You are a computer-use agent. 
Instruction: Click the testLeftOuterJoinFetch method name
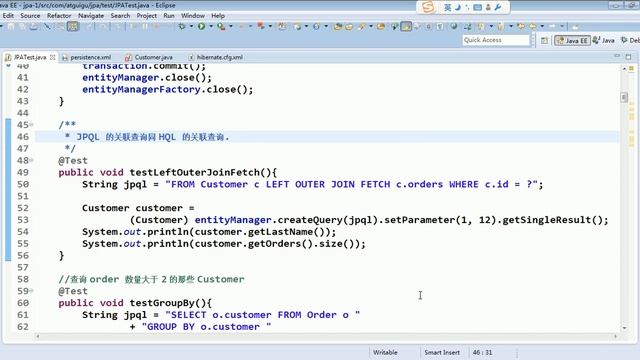tap(195, 172)
